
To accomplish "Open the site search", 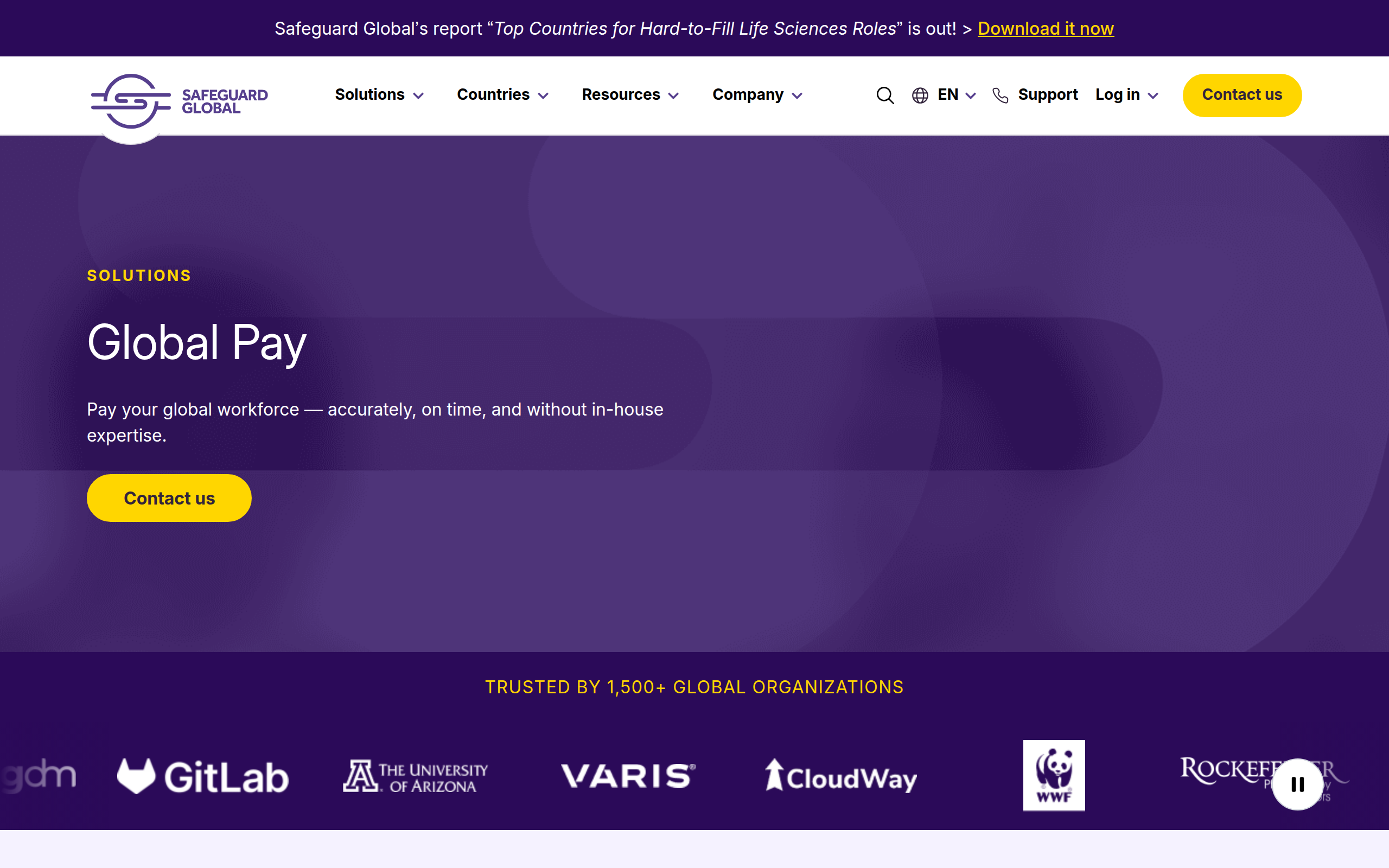I will 884,95.
